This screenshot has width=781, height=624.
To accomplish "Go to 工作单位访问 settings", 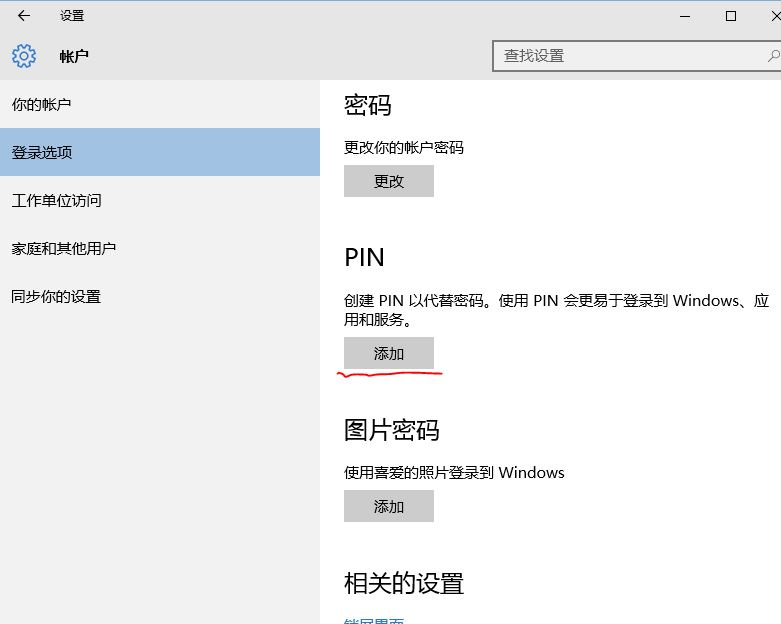I will pos(56,201).
